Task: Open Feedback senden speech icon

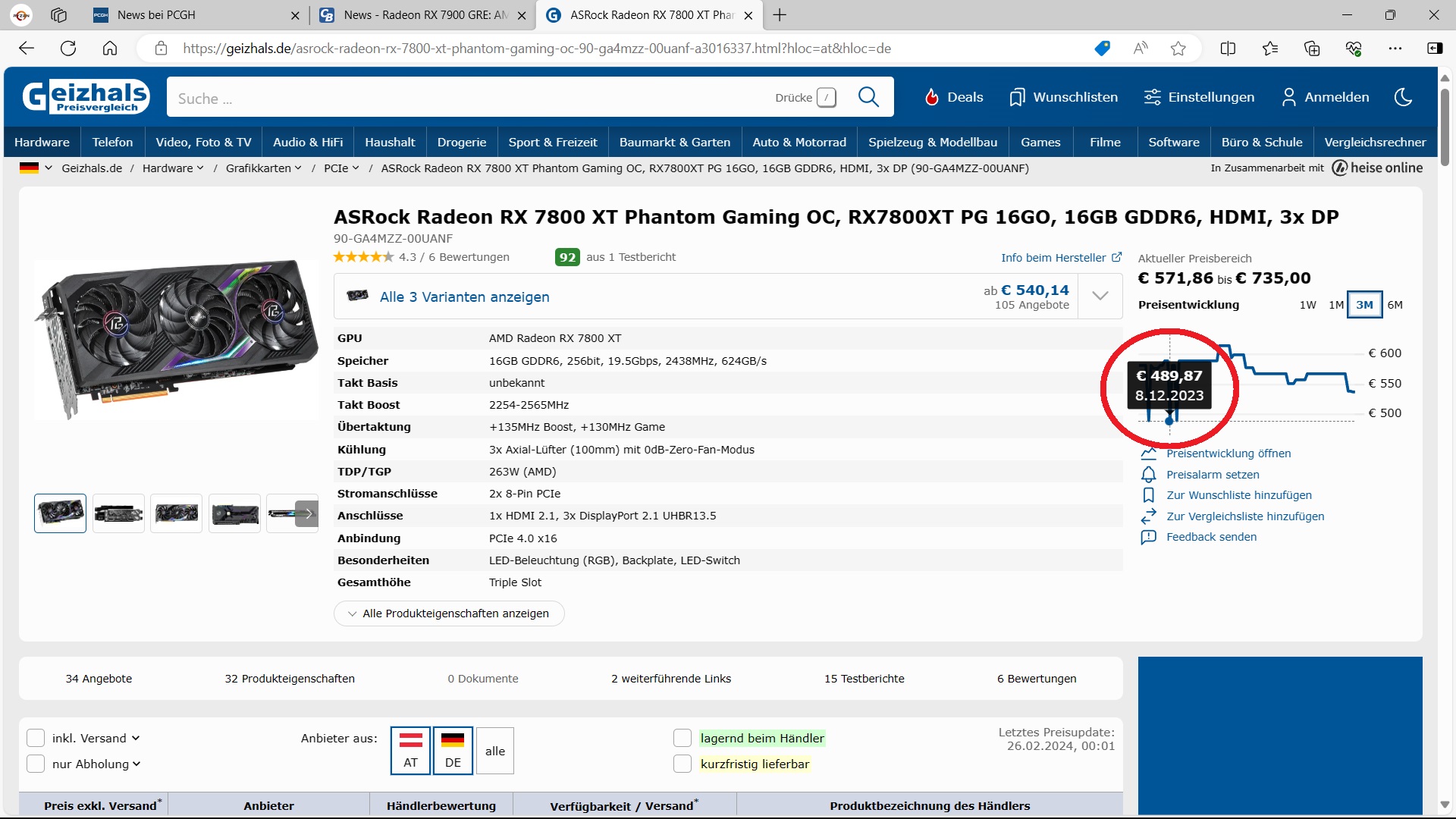Action: pyautogui.click(x=1148, y=537)
